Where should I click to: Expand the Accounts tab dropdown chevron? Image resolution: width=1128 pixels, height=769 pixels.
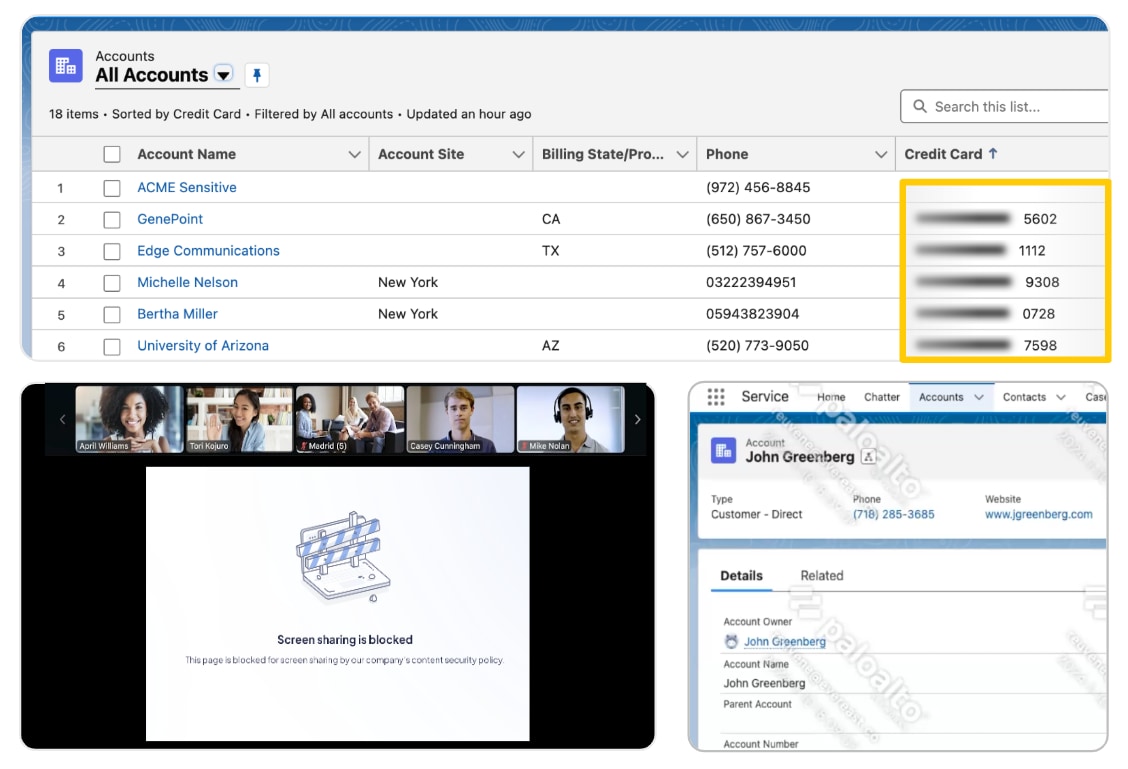[x=979, y=397]
